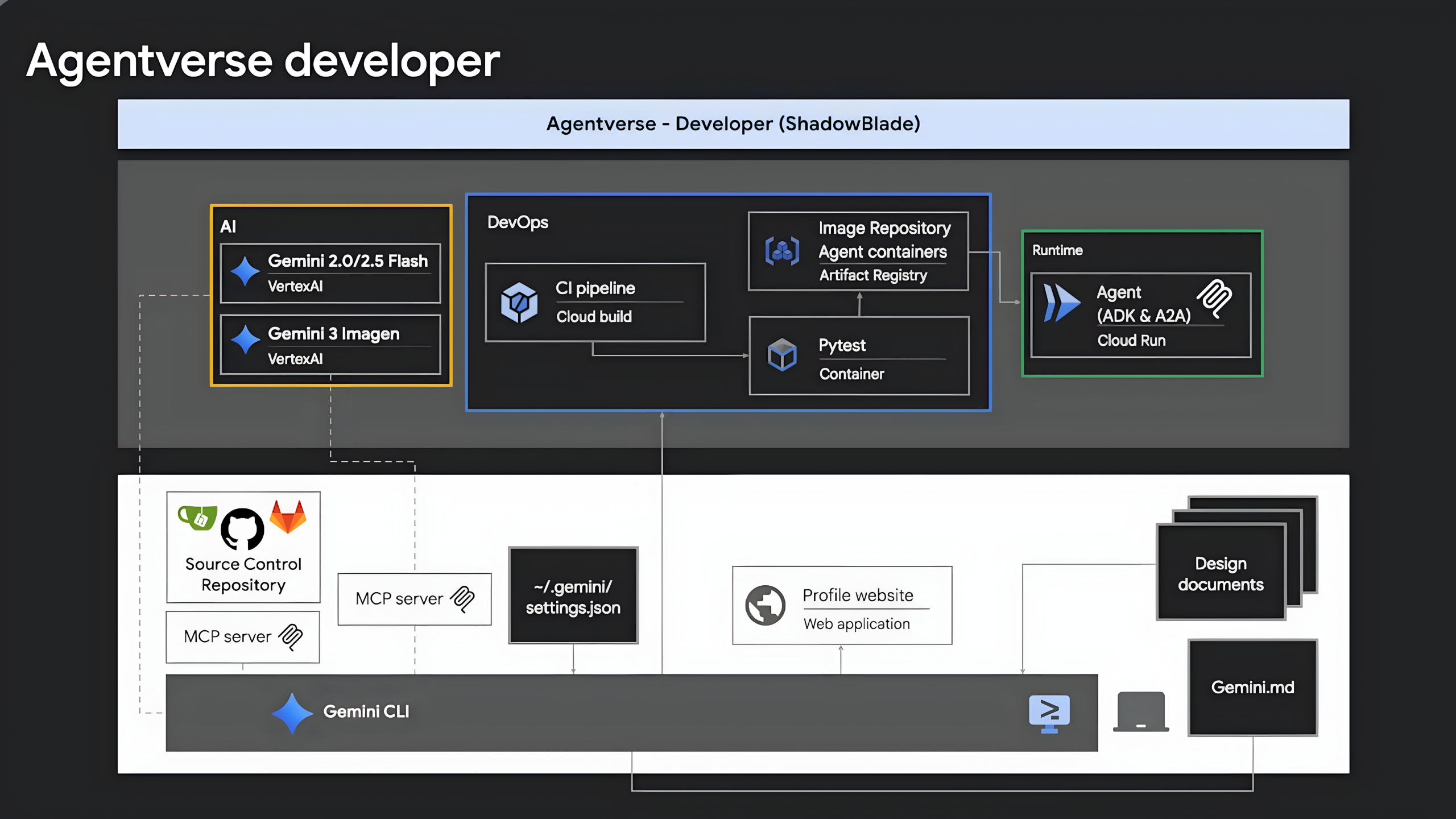The image size is (1456, 819).
Task: Click the Artifact Registry icon
Action: tap(782, 251)
